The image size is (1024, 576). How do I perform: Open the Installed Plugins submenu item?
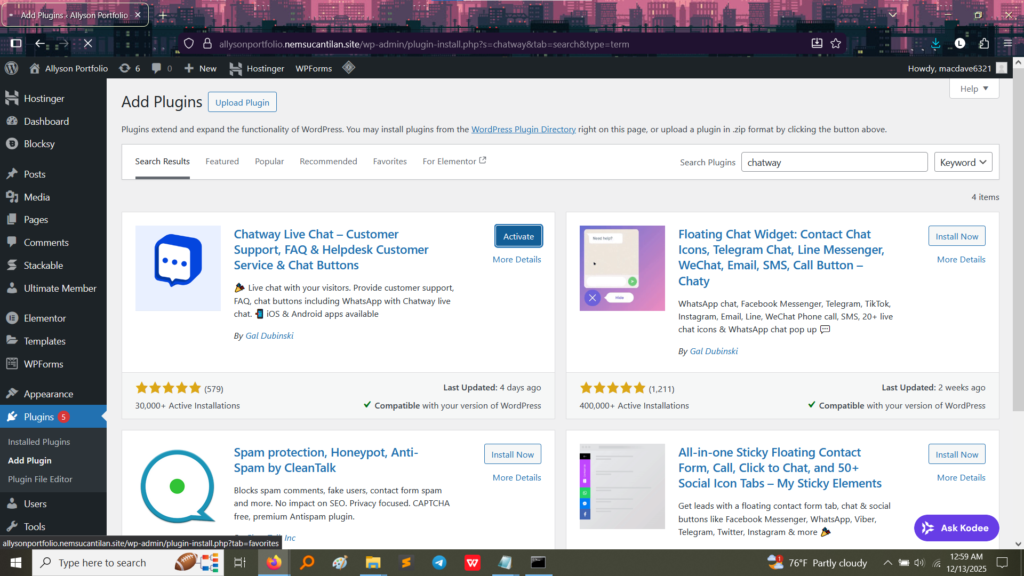click(x=39, y=441)
